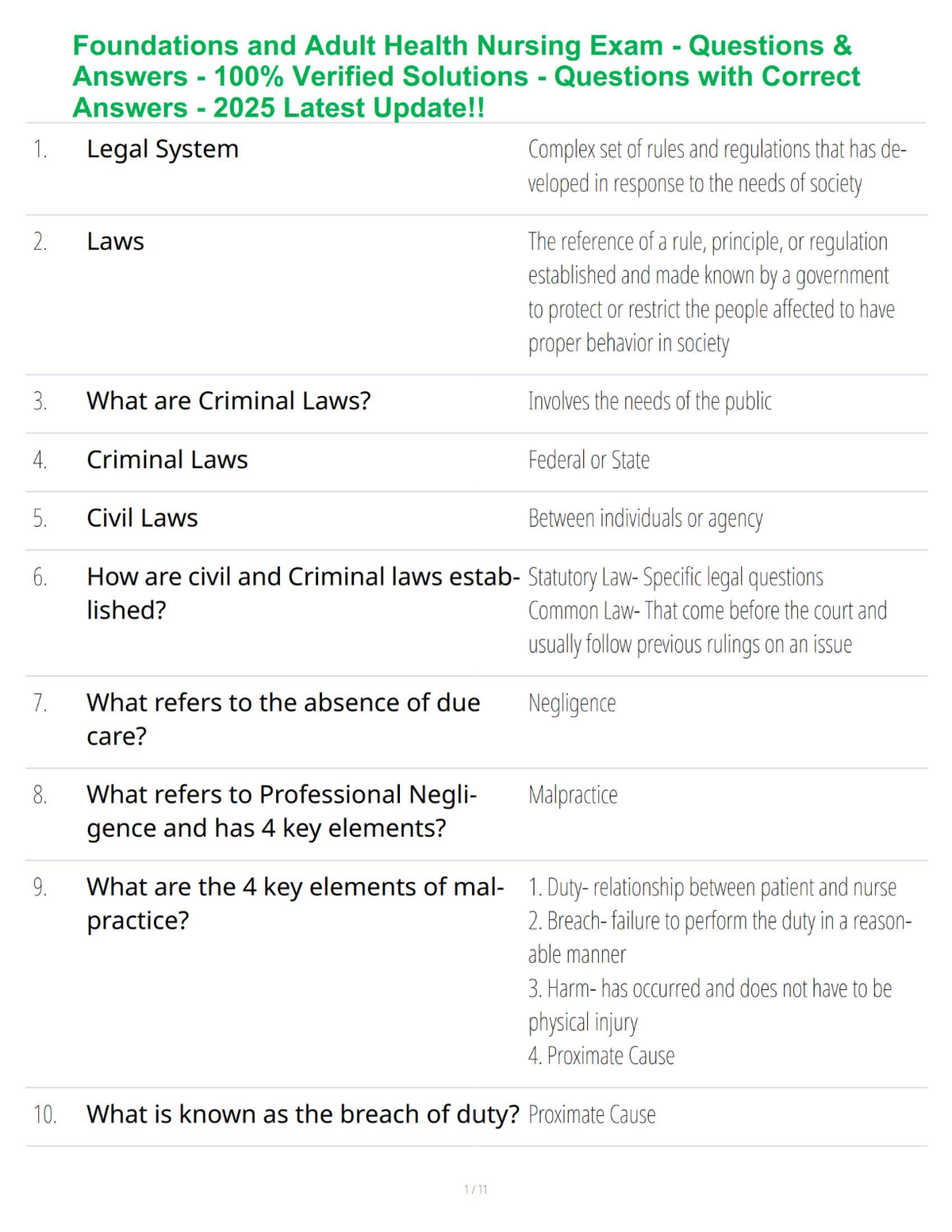Click the 'Statutory Law- Specific legal questions' line
The image size is (952, 1232).
click(676, 578)
